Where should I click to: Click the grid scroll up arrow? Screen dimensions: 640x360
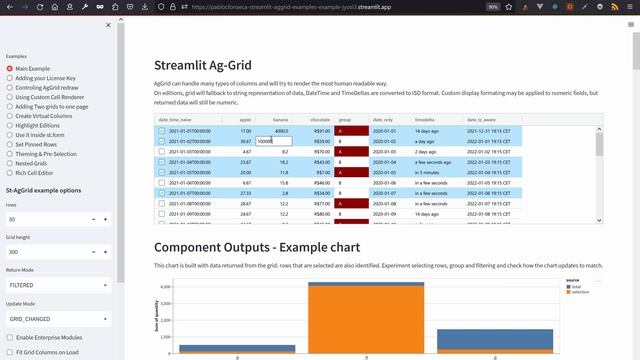click(x=599, y=129)
